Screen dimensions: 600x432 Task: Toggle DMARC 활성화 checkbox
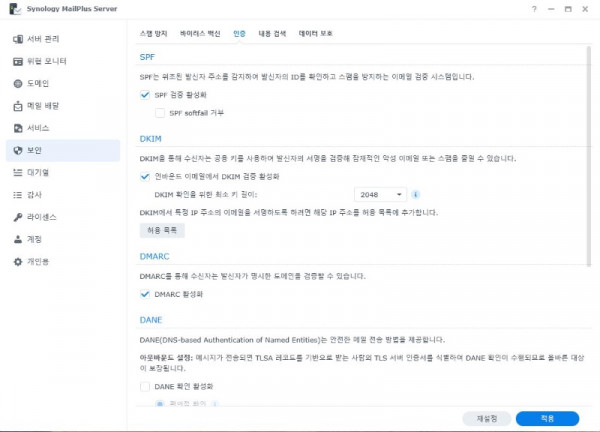click(x=146, y=294)
